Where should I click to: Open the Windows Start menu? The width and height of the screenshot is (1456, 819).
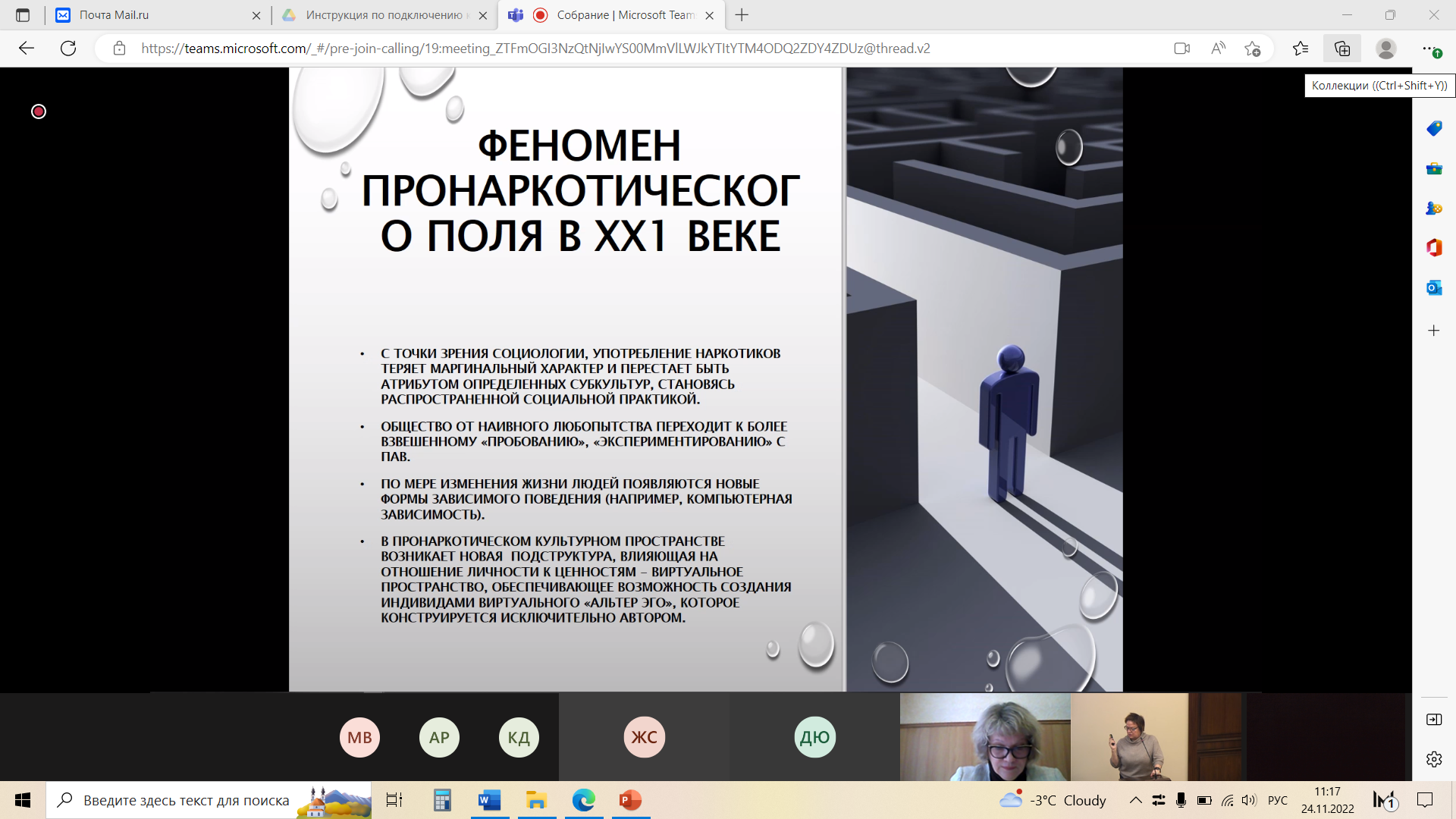pyautogui.click(x=23, y=800)
